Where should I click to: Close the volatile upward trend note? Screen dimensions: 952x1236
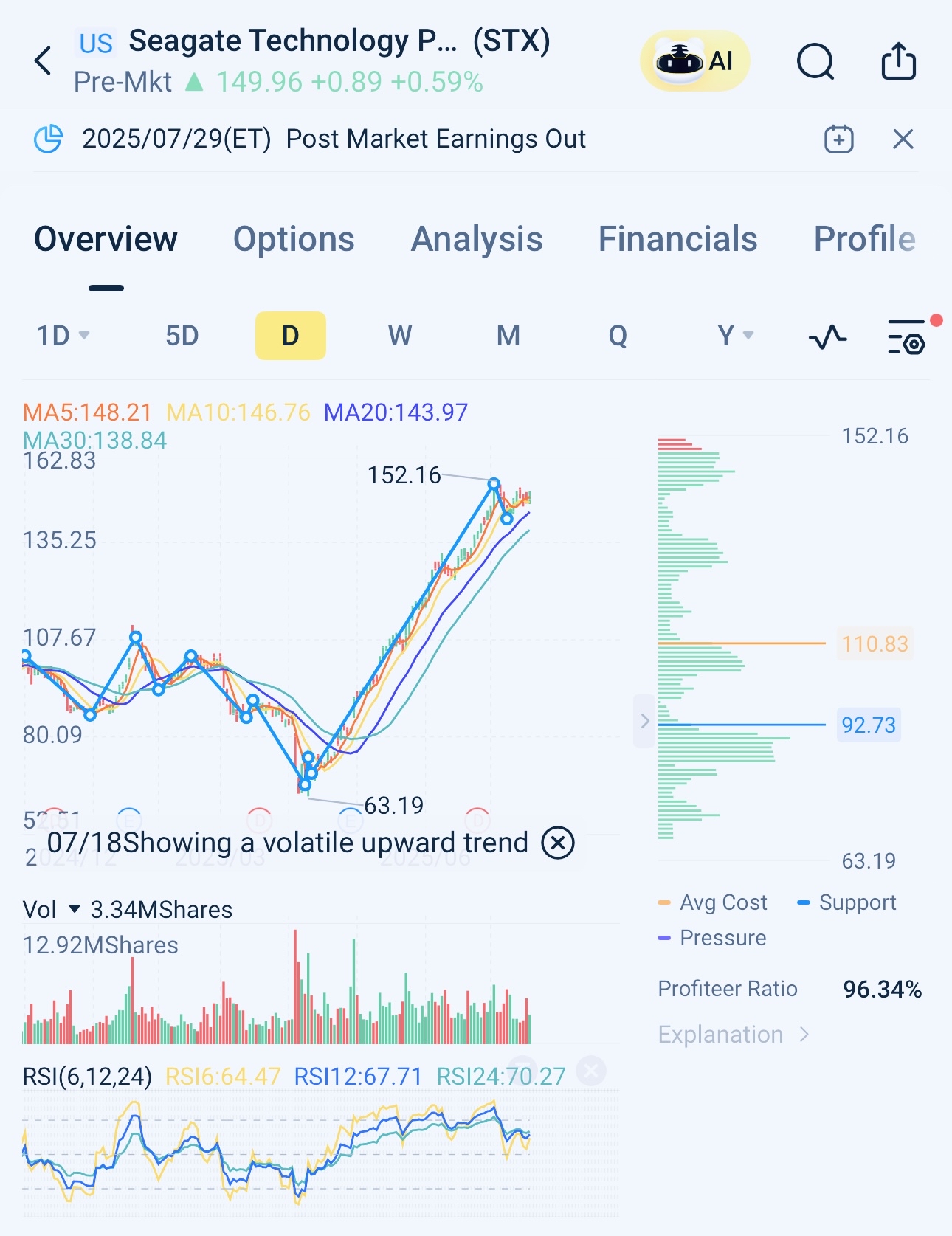point(558,843)
